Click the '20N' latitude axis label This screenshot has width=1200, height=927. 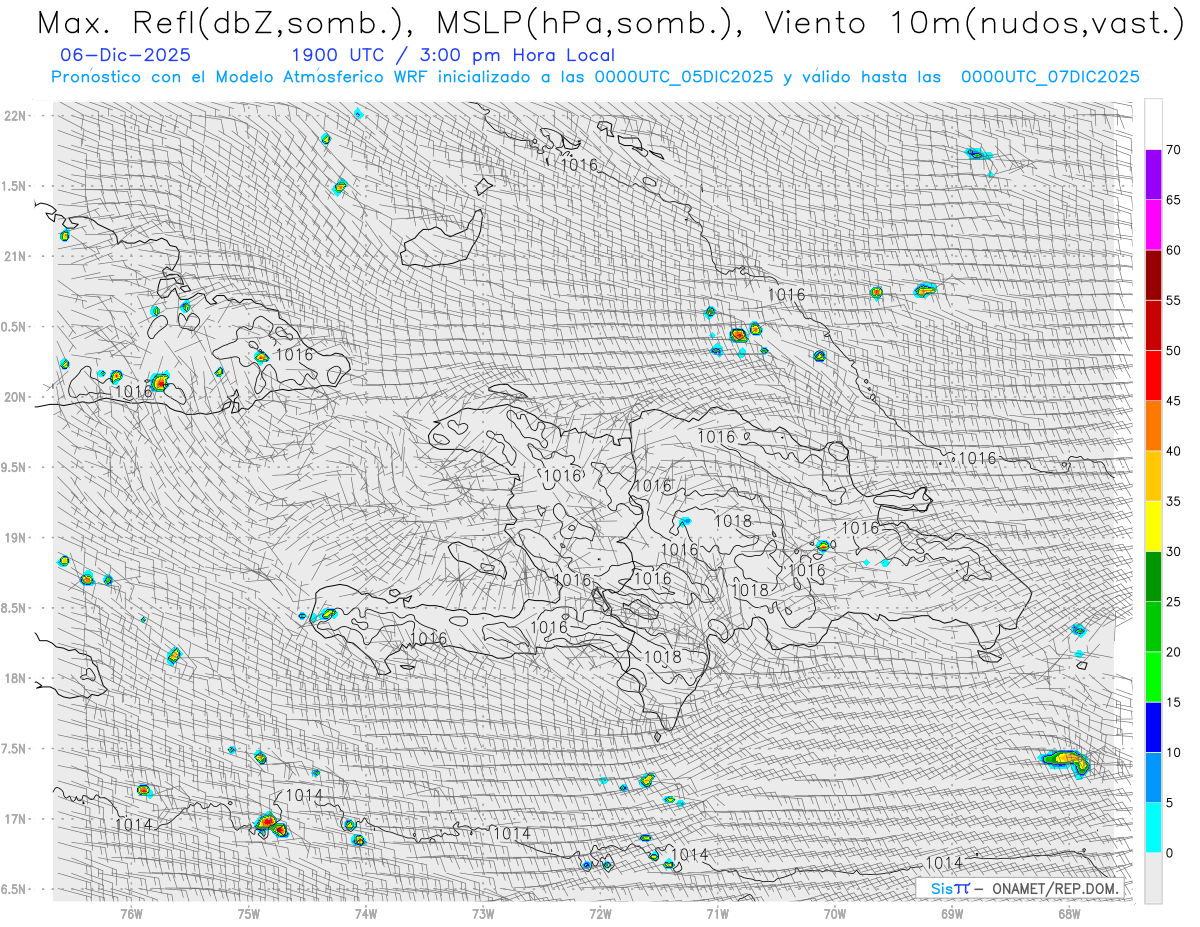tap(16, 397)
